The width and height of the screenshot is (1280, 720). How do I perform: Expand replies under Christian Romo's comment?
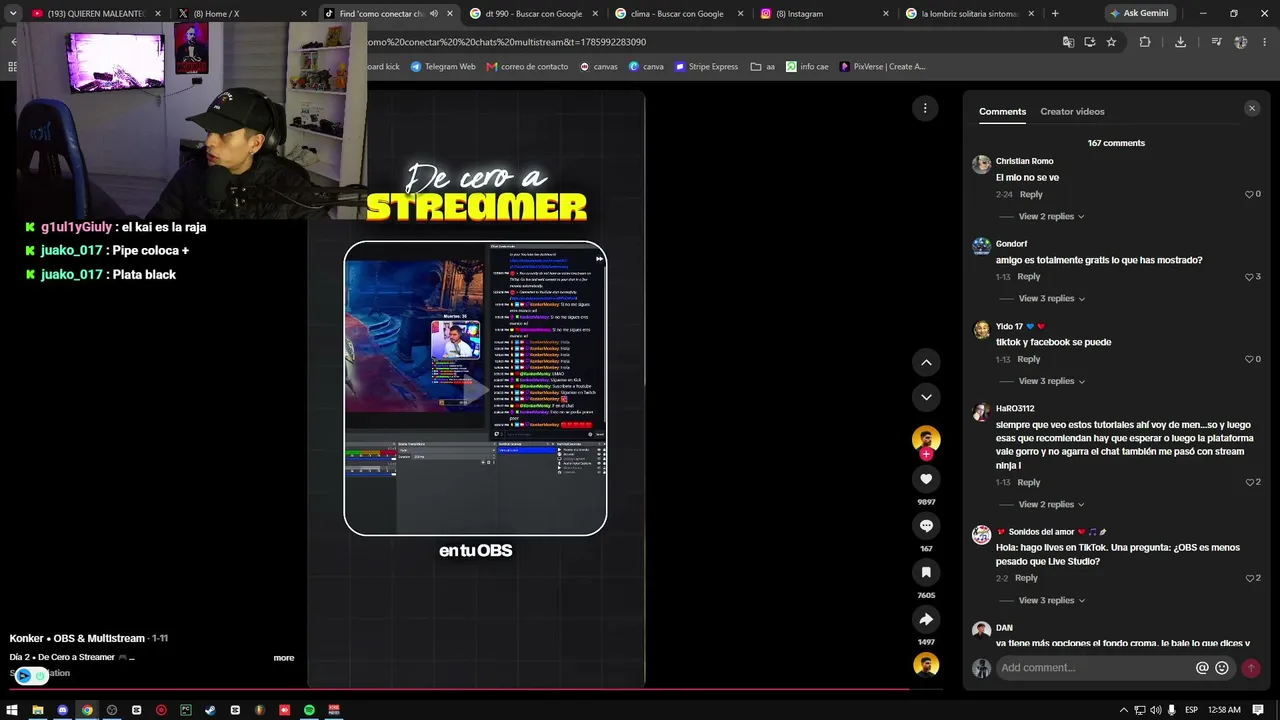coord(1051,217)
